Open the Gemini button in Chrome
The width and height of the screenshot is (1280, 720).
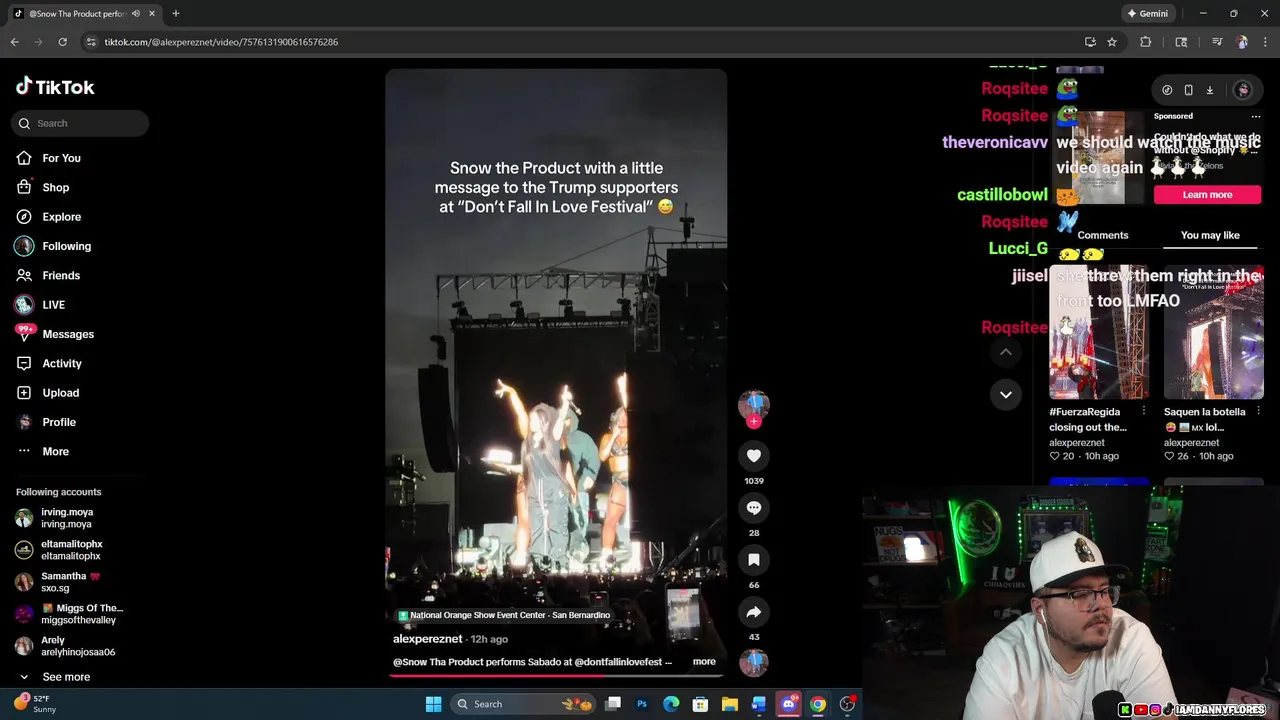[x=1147, y=14]
